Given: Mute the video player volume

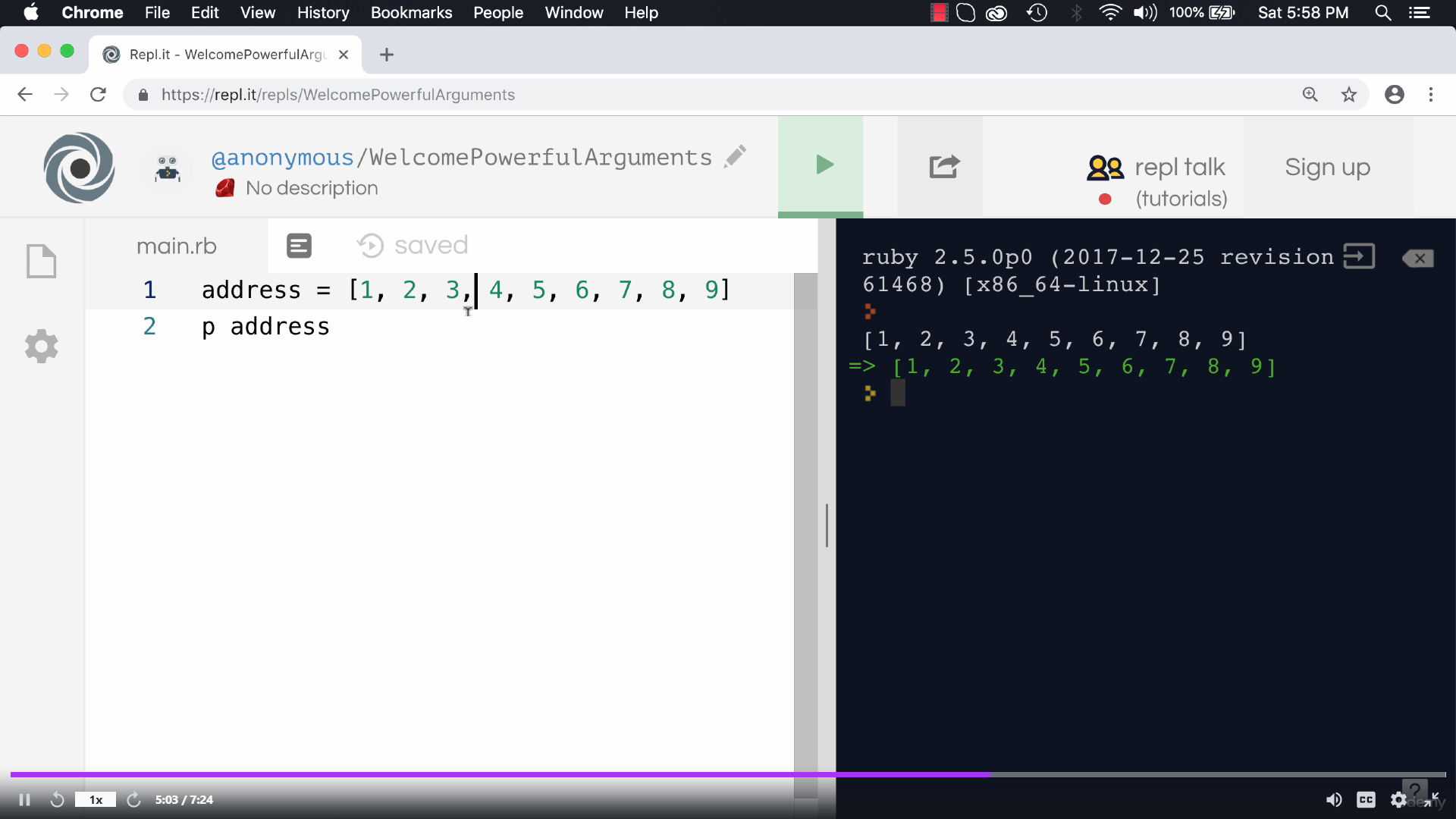Looking at the screenshot, I should point(1333,799).
